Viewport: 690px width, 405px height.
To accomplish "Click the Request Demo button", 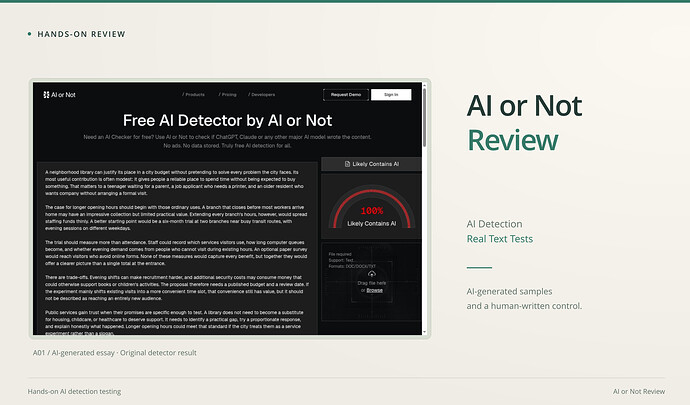I will click(346, 95).
